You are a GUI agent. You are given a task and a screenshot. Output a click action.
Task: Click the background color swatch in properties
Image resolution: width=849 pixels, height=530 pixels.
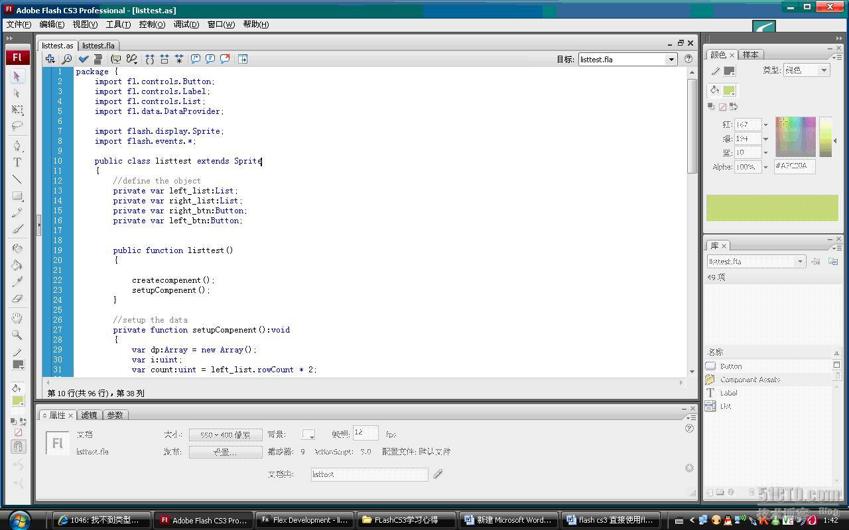click(x=308, y=435)
